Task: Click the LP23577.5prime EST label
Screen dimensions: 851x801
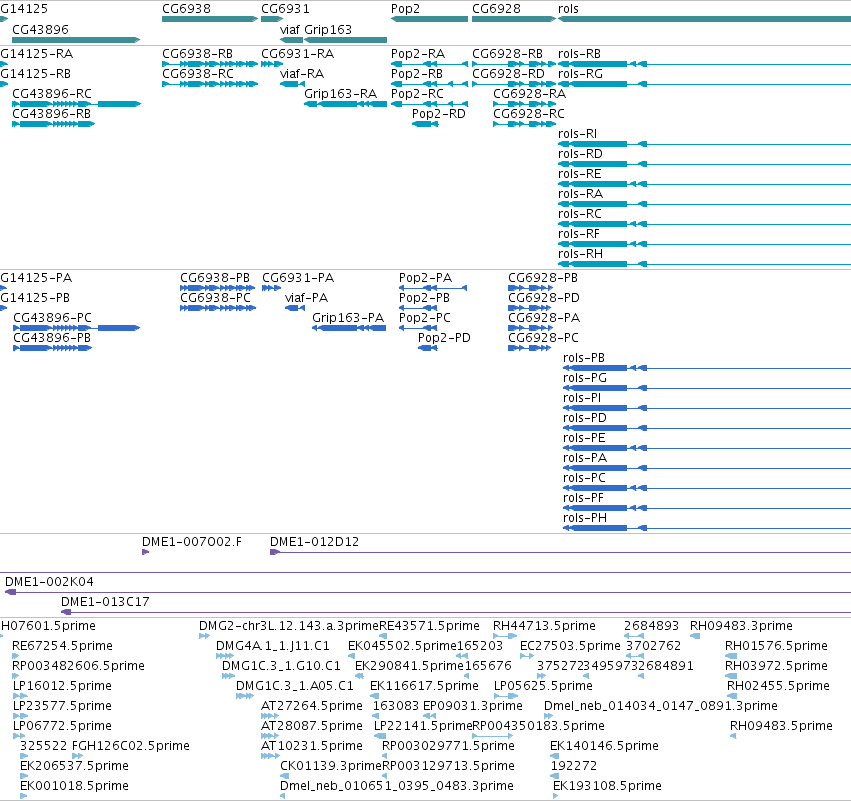Action: tap(62, 705)
